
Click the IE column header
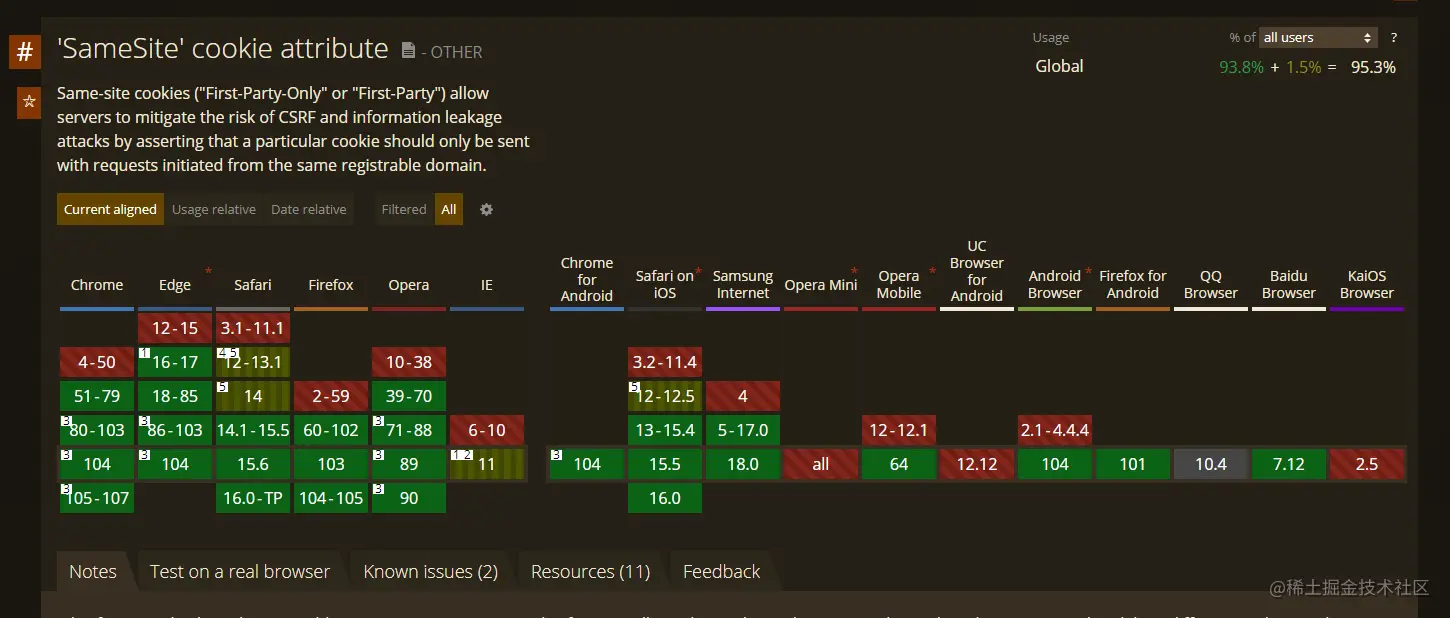click(x=487, y=285)
